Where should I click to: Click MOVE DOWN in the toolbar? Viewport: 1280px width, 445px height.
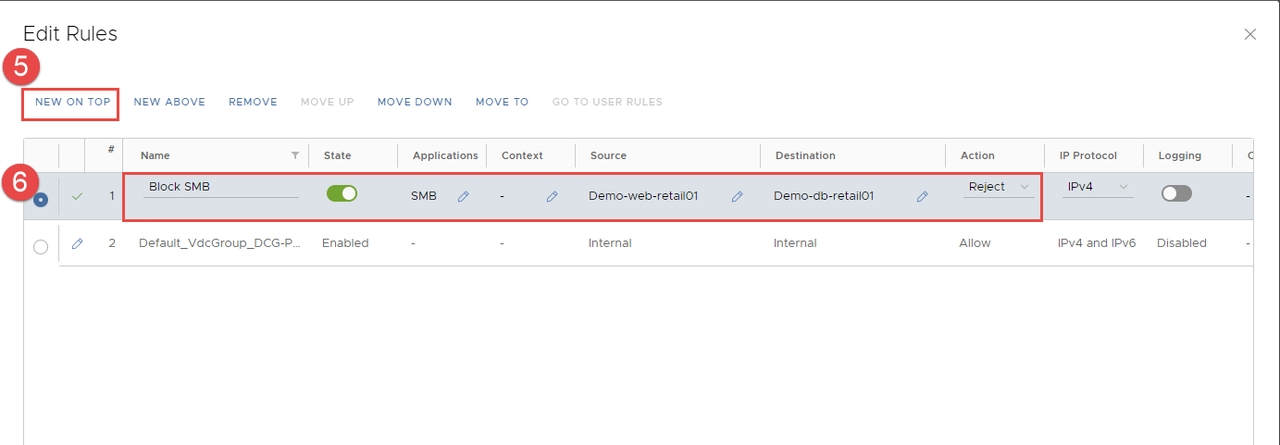(x=414, y=102)
